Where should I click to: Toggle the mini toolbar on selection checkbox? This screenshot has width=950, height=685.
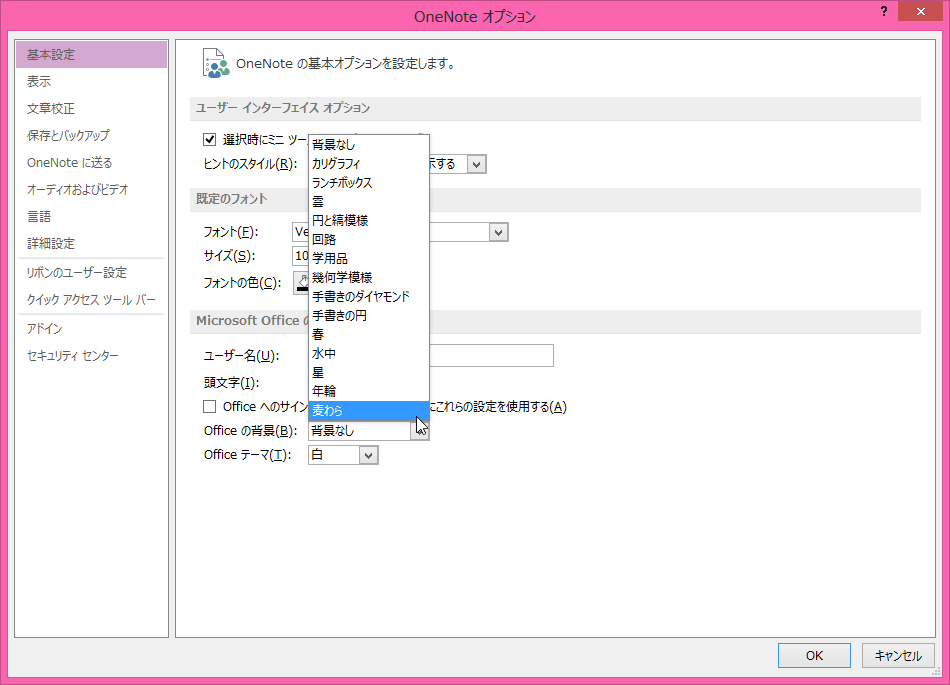click(210, 140)
